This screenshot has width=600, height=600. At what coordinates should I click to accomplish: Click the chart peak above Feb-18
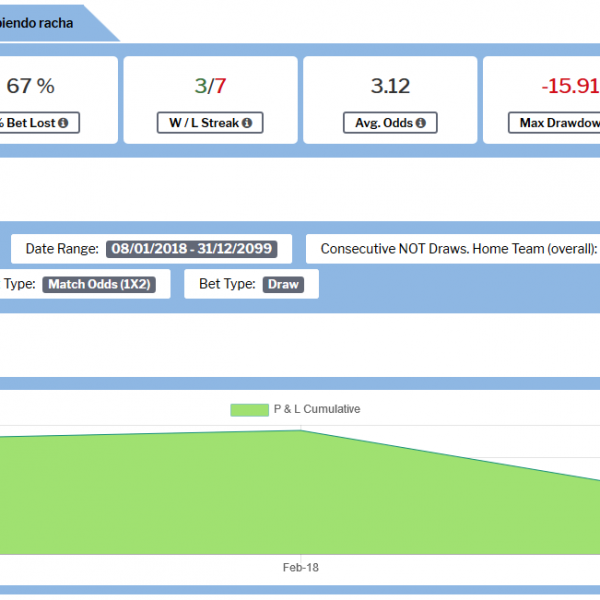pos(300,431)
